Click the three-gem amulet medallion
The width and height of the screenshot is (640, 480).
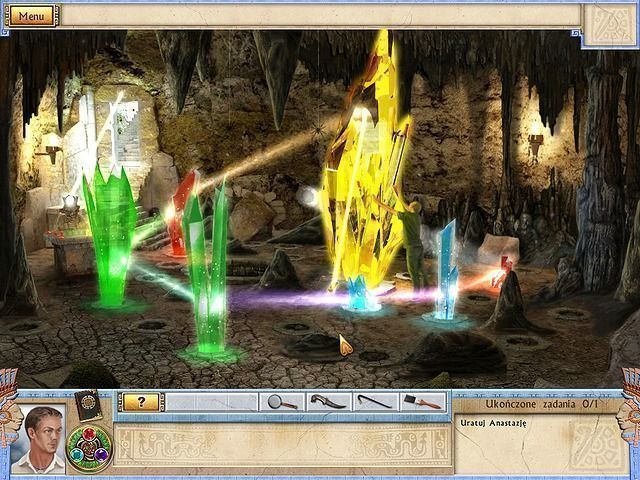click(89, 449)
